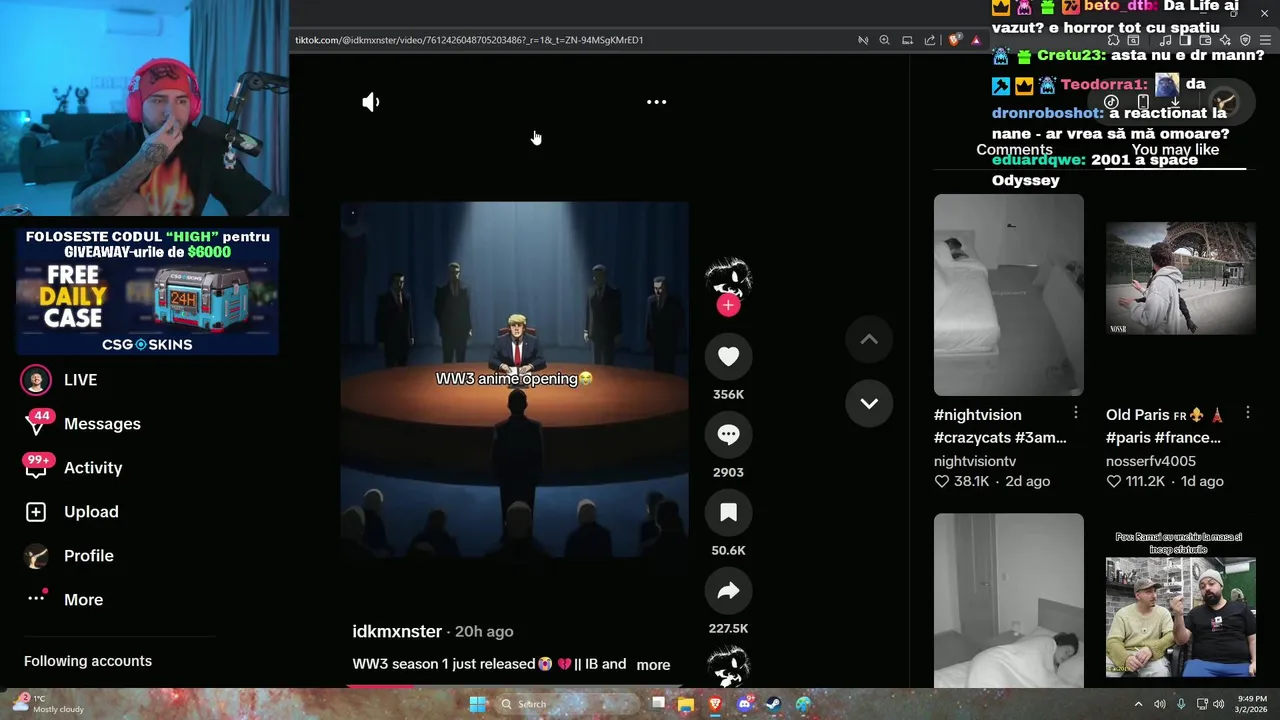
Task: Click the floating phone icon
Action: (1143, 102)
